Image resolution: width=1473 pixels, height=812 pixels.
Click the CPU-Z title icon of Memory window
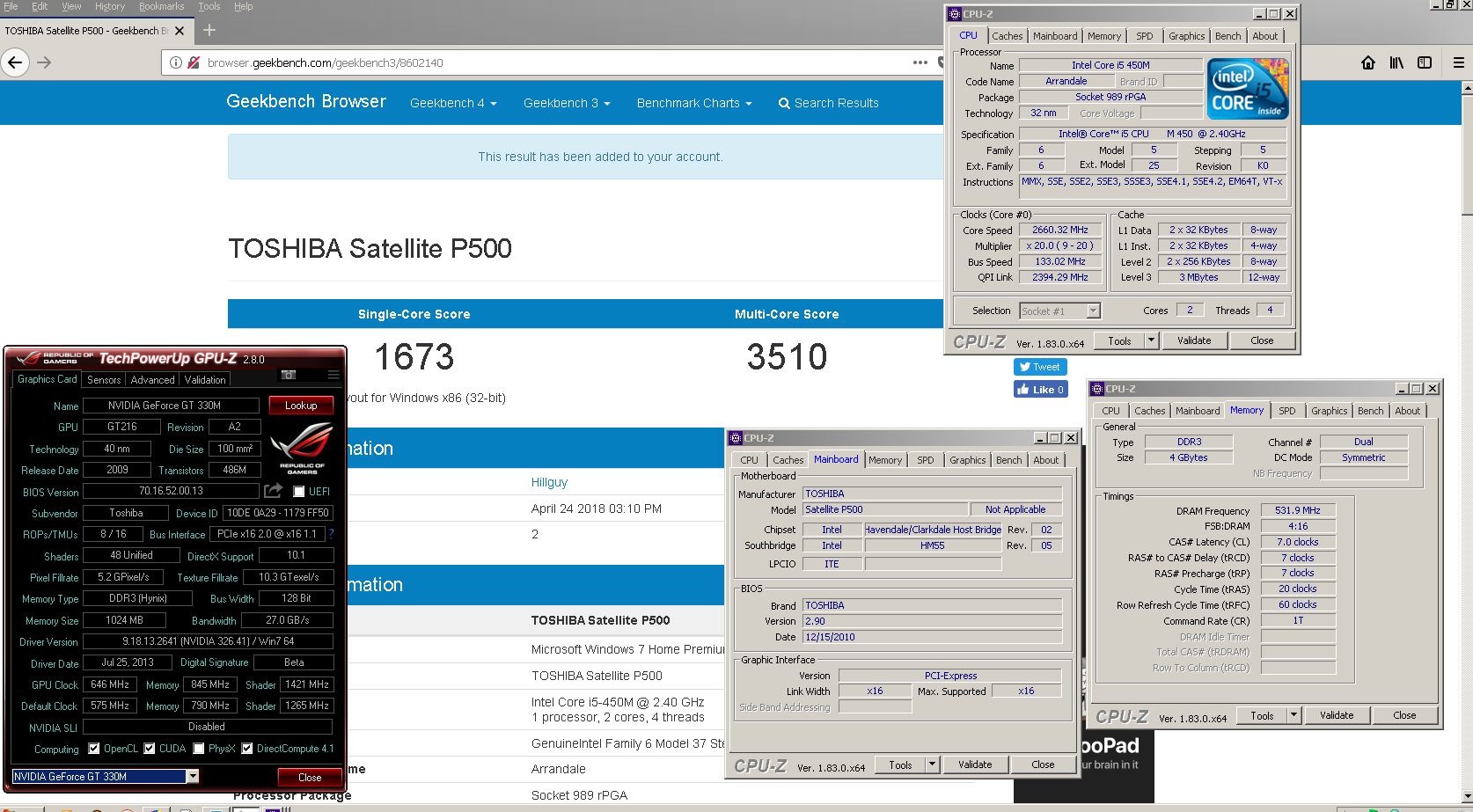(1097, 389)
